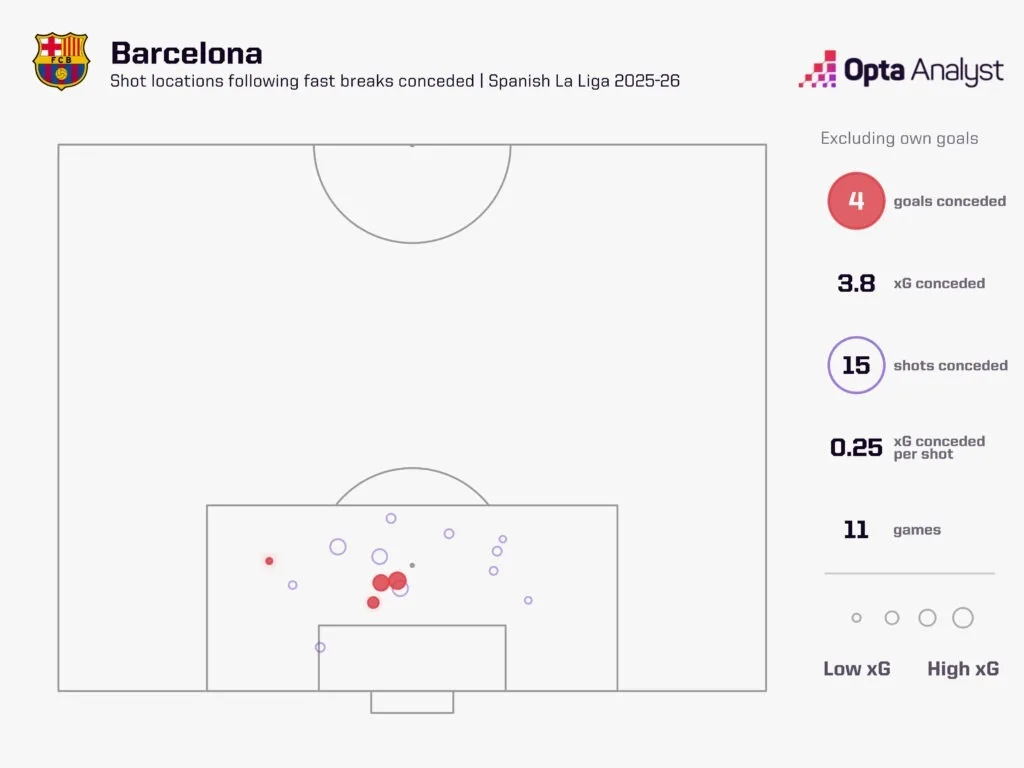Image resolution: width=1024 pixels, height=768 pixels.
Task: Click the FC Barcelona crest
Action: coord(62,61)
